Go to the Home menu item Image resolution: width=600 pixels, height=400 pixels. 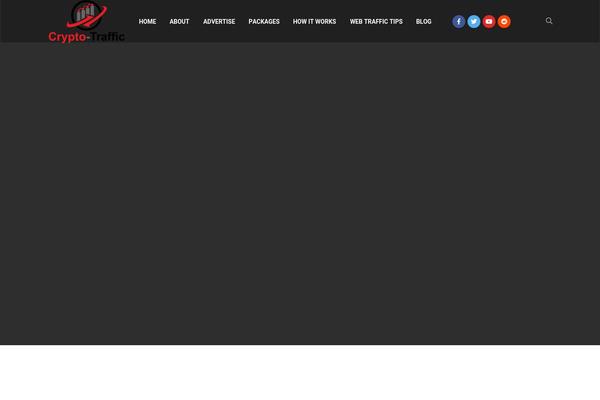[x=147, y=21]
